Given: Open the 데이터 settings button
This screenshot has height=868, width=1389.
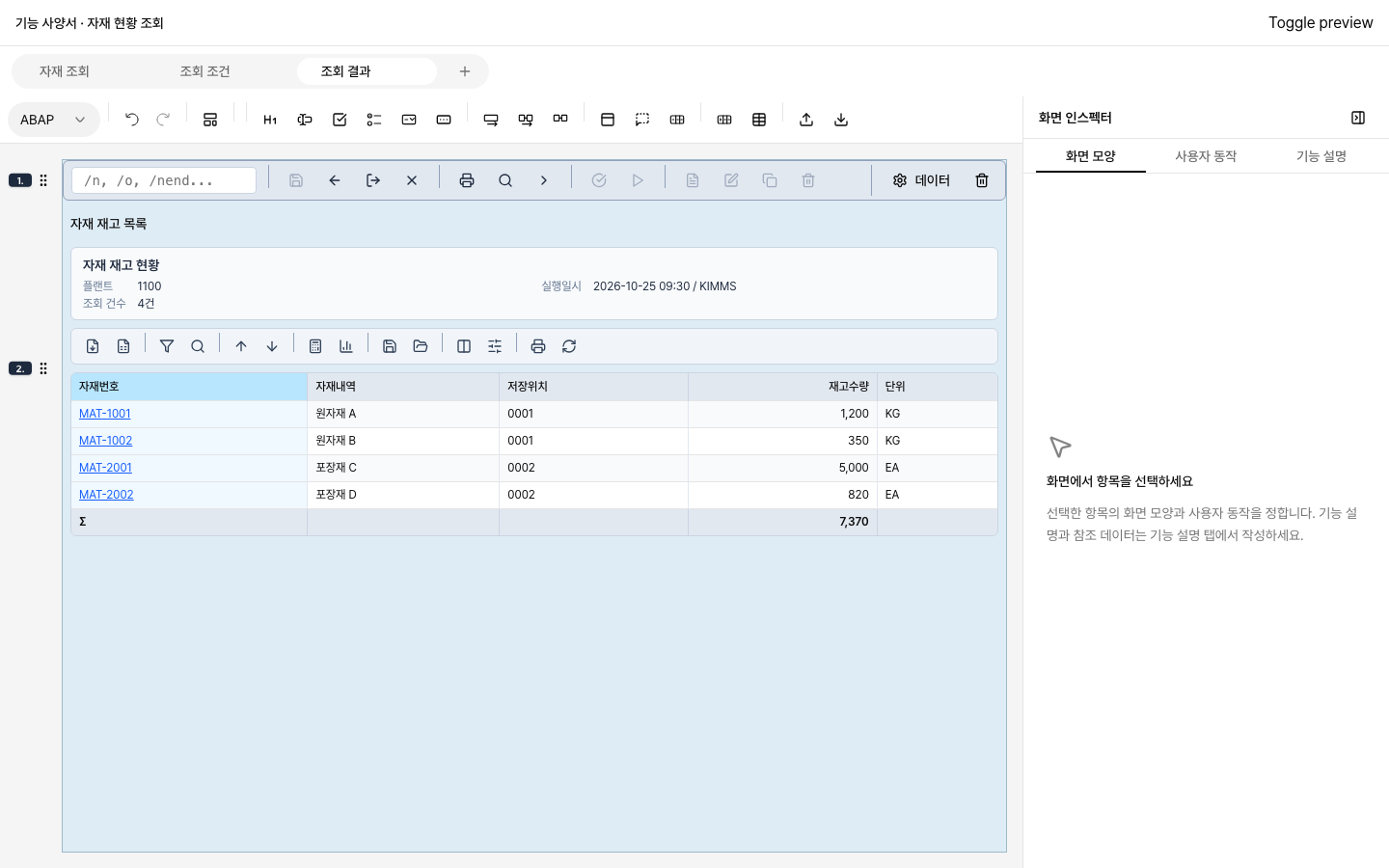Looking at the screenshot, I should [x=921, y=180].
